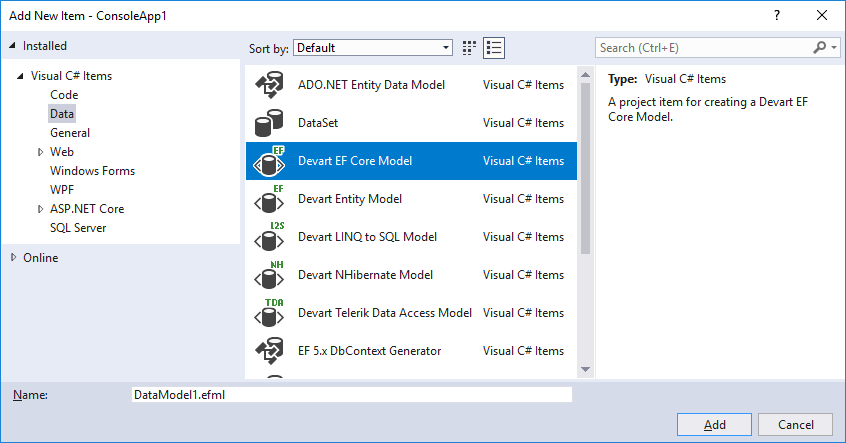Click the ADO.NET Entity Data Model icon
This screenshot has width=846, height=443.
click(269, 85)
